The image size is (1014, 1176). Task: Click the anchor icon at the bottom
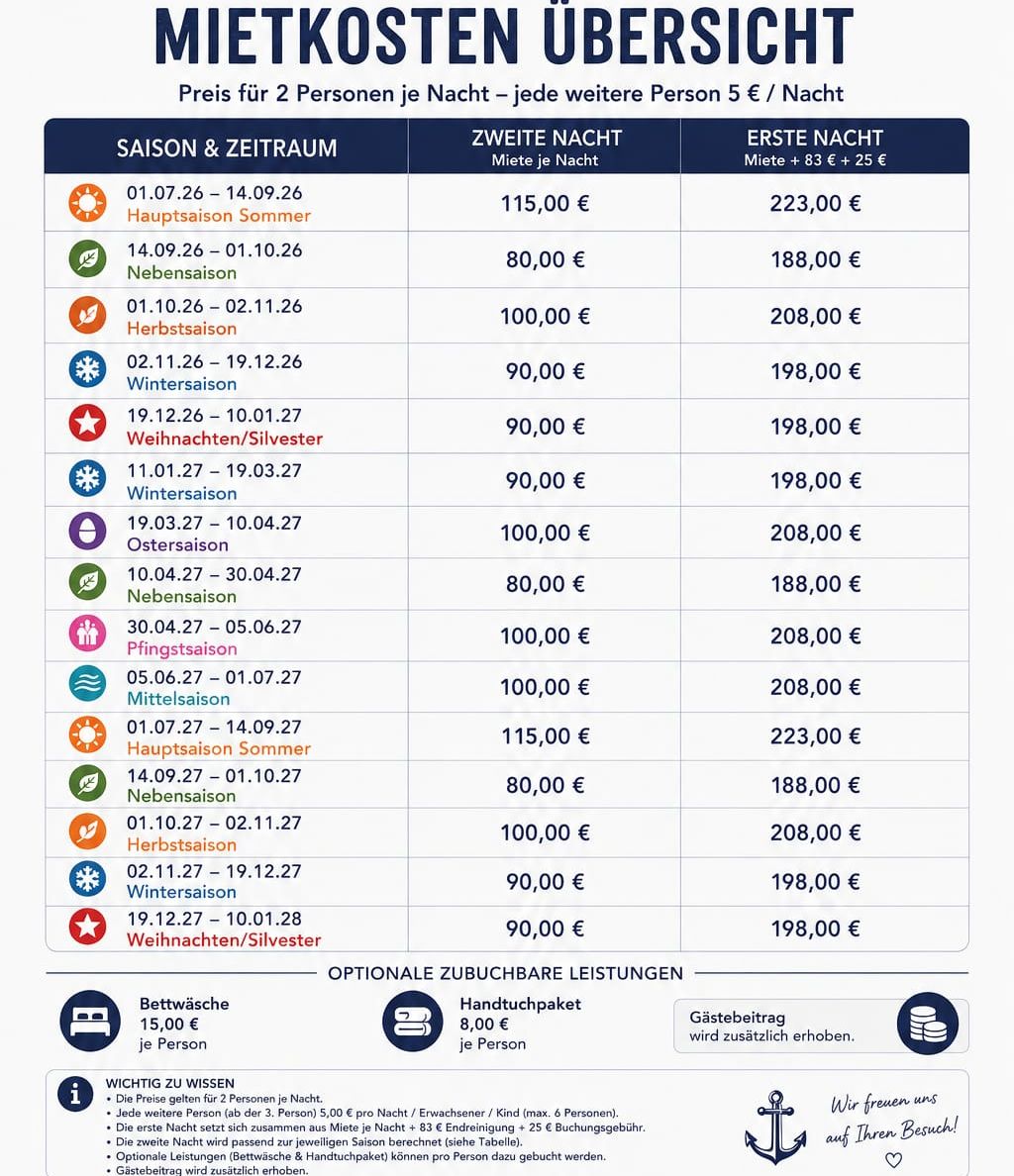click(x=775, y=1127)
